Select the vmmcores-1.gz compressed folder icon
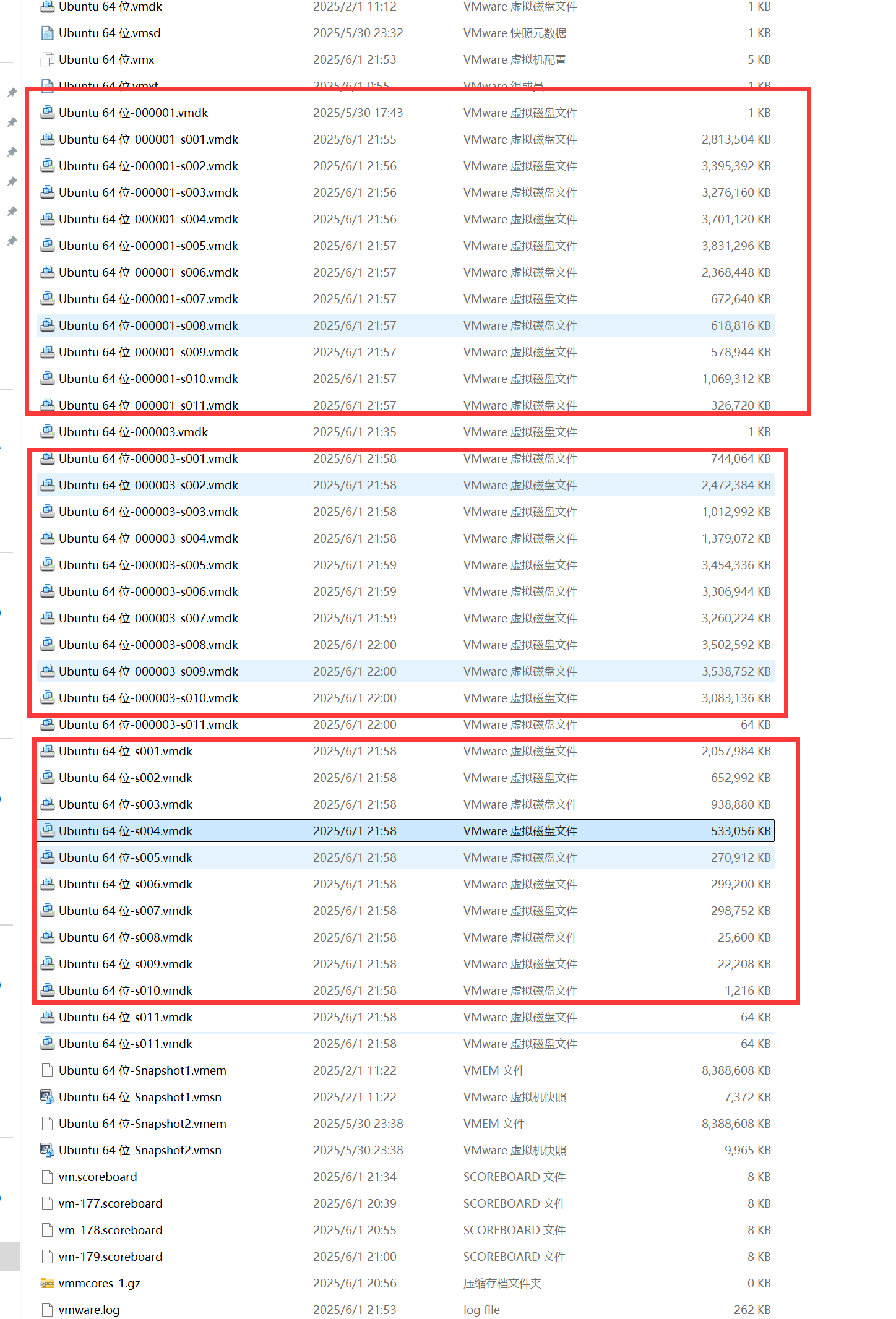This screenshot has width=896, height=1319. point(47,1283)
